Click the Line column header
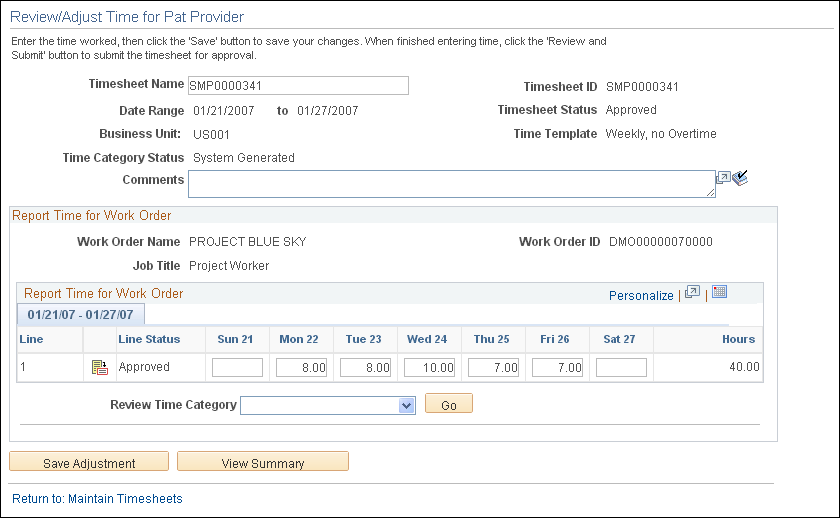Screen dimensions: 840x518 point(31,339)
